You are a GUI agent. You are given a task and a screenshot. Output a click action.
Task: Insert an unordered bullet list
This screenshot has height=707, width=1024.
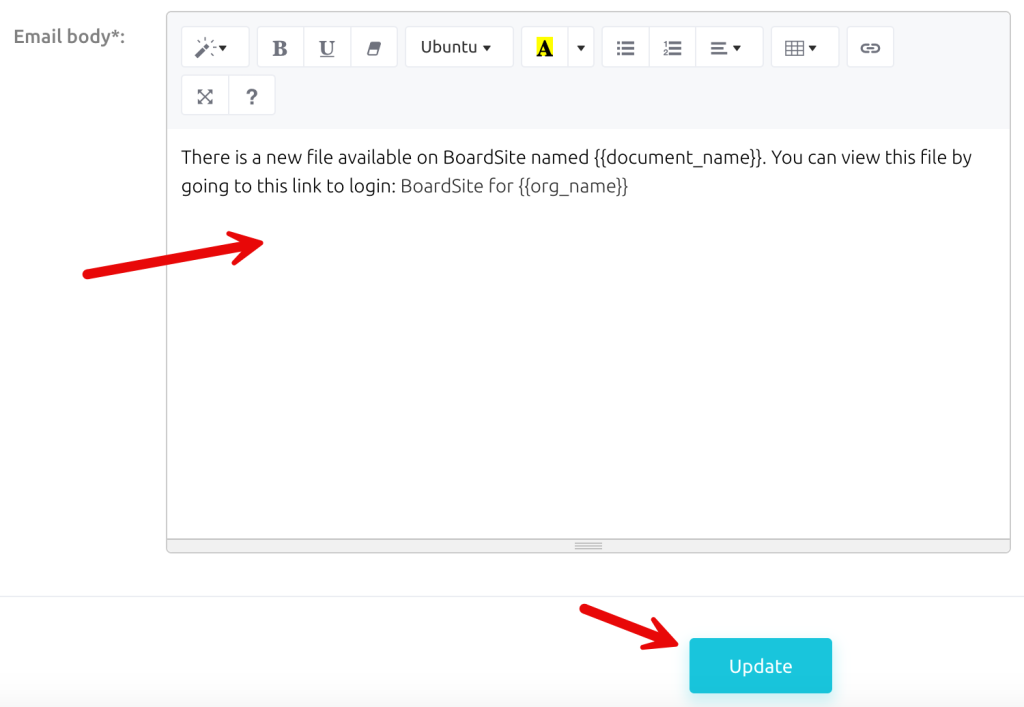[626, 48]
